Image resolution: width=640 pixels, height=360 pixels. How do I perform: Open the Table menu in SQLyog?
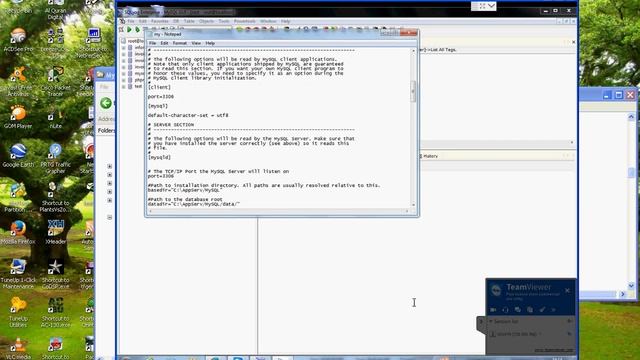click(x=189, y=21)
